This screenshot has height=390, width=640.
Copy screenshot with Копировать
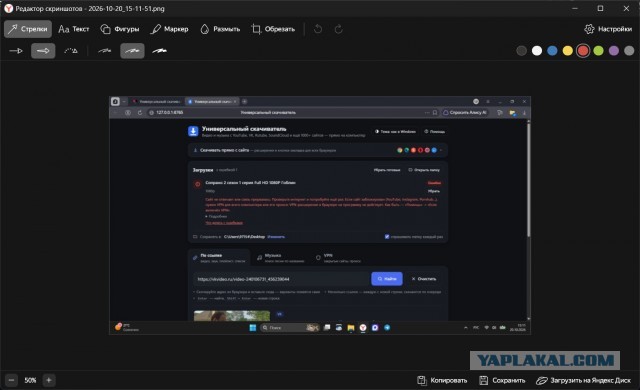coord(442,380)
